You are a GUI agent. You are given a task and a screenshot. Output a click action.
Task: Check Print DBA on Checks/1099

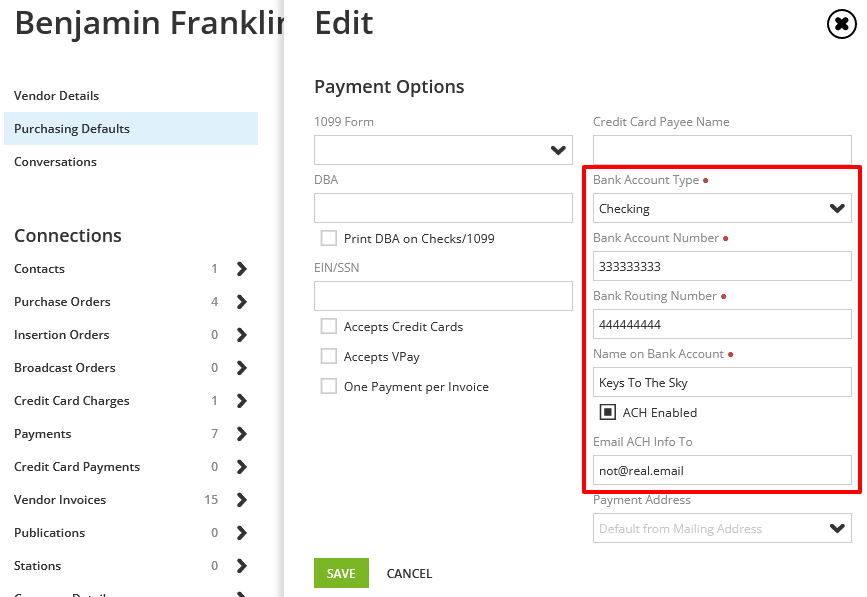[x=328, y=238]
